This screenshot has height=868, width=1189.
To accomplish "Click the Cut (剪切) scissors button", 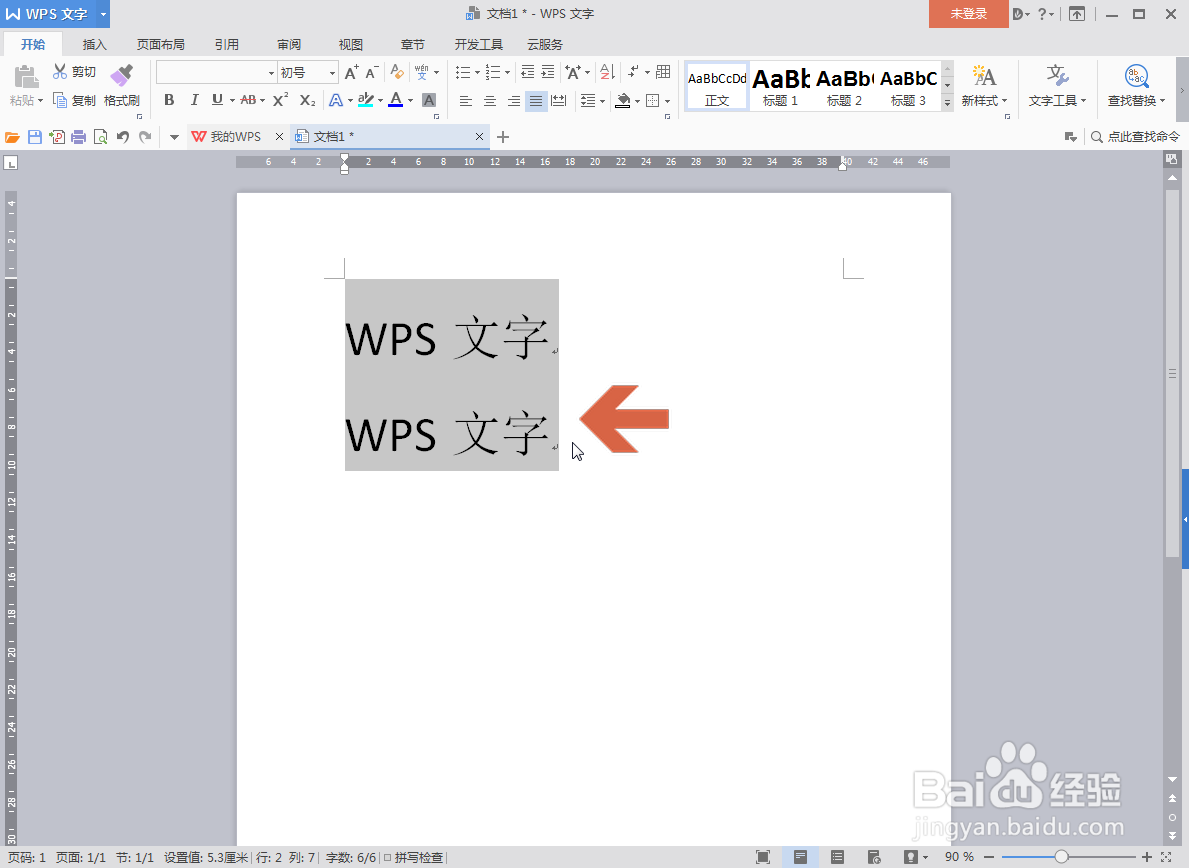I will point(74,72).
